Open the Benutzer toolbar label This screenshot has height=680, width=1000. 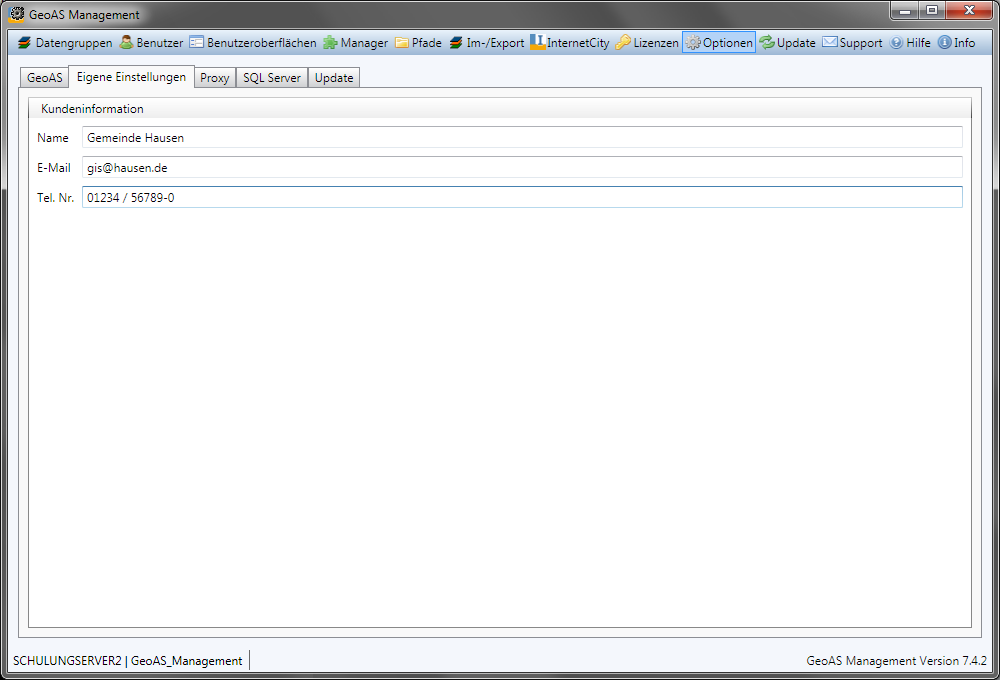tap(159, 43)
